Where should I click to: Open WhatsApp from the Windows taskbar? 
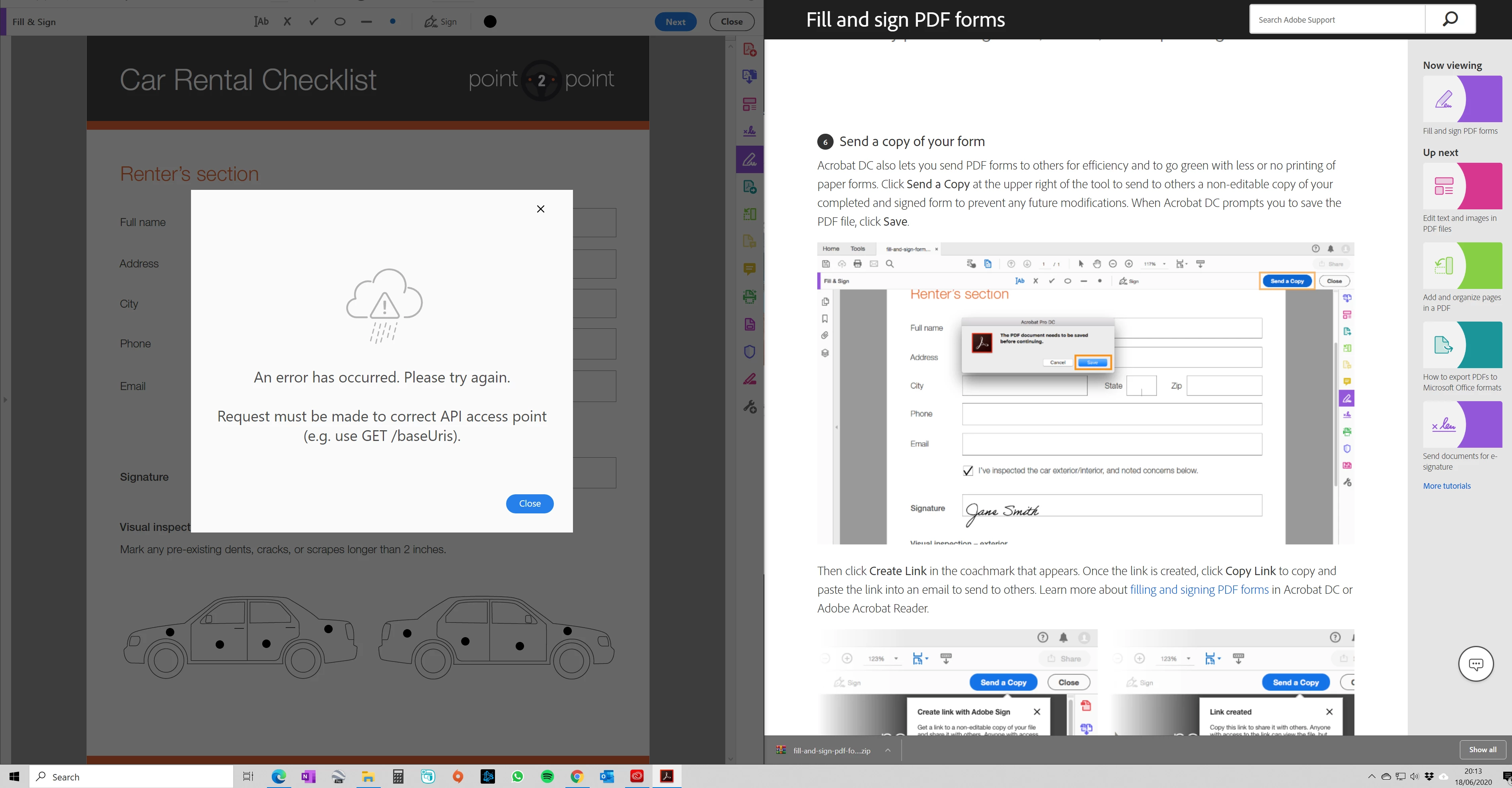(517, 777)
